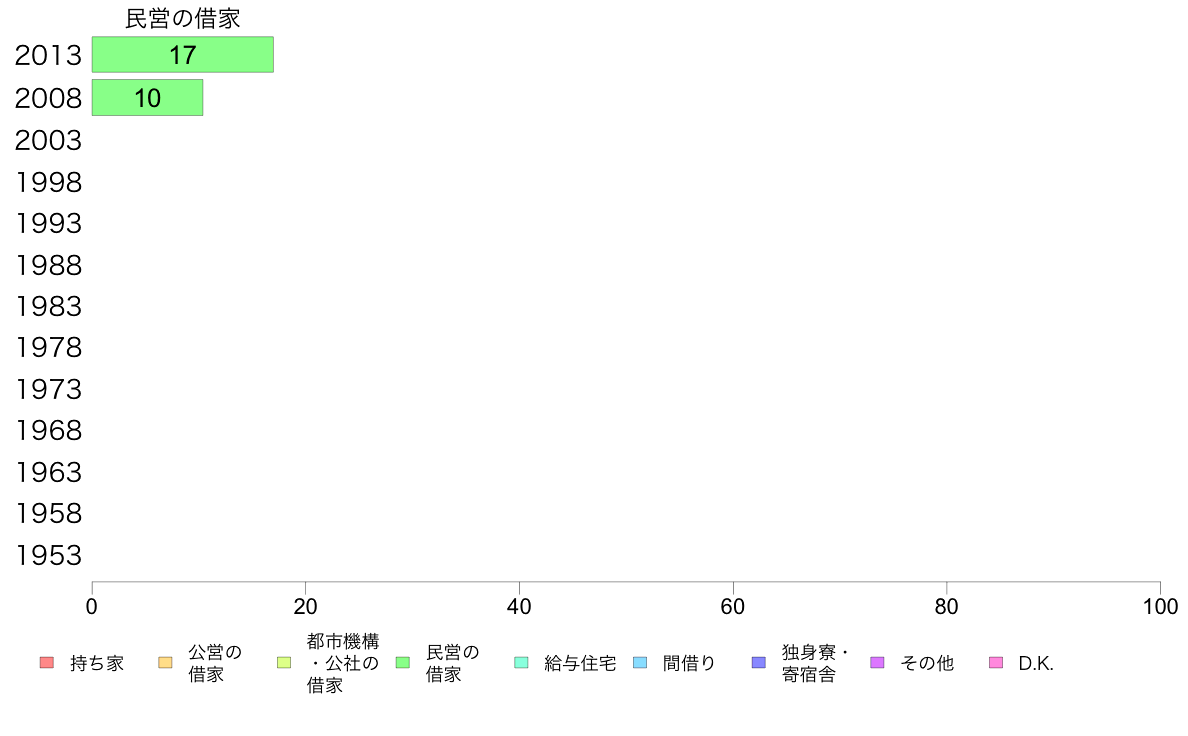Screen dimensions: 1188x736
Task: Click the orange 公営の借家 legend swatch
Action: [x=165, y=662]
